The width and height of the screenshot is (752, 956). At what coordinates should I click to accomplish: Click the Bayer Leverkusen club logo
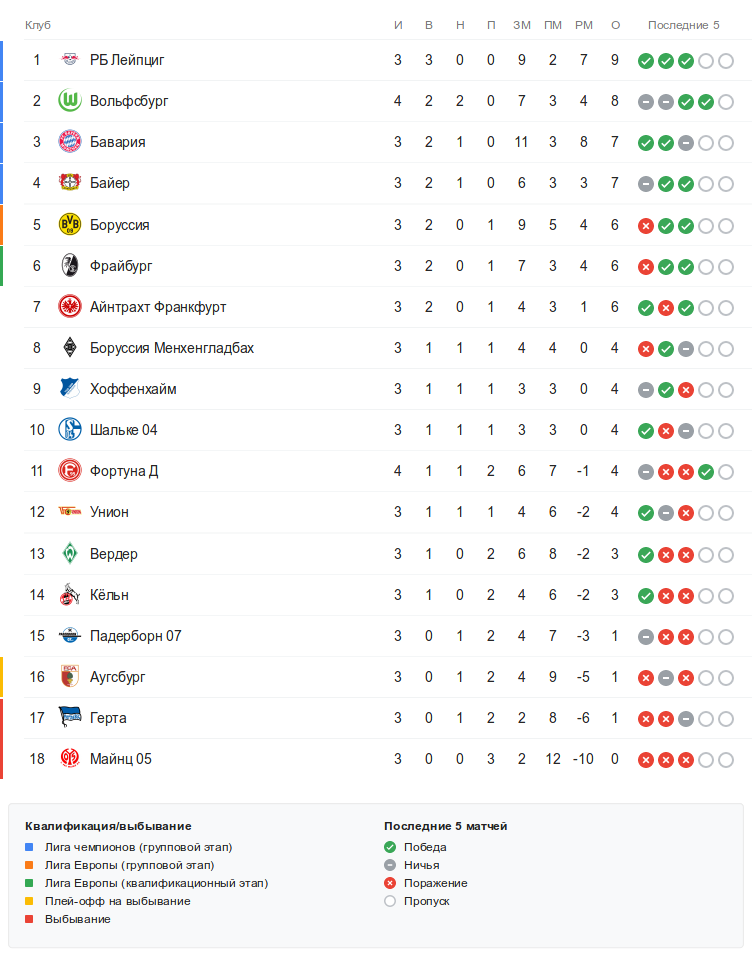[69, 183]
